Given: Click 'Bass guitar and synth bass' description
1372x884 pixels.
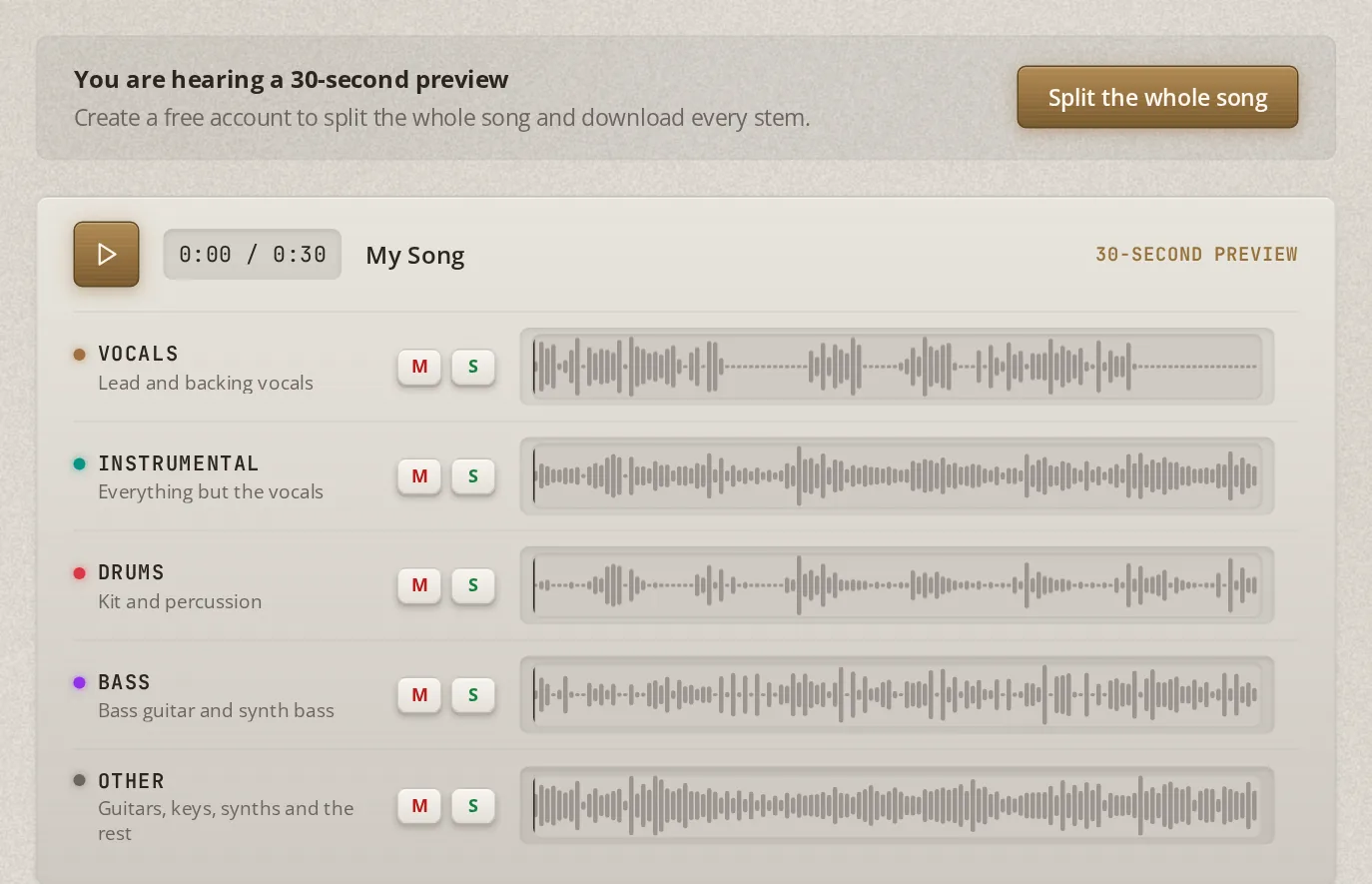Looking at the screenshot, I should pyautogui.click(x=216, y=710).
